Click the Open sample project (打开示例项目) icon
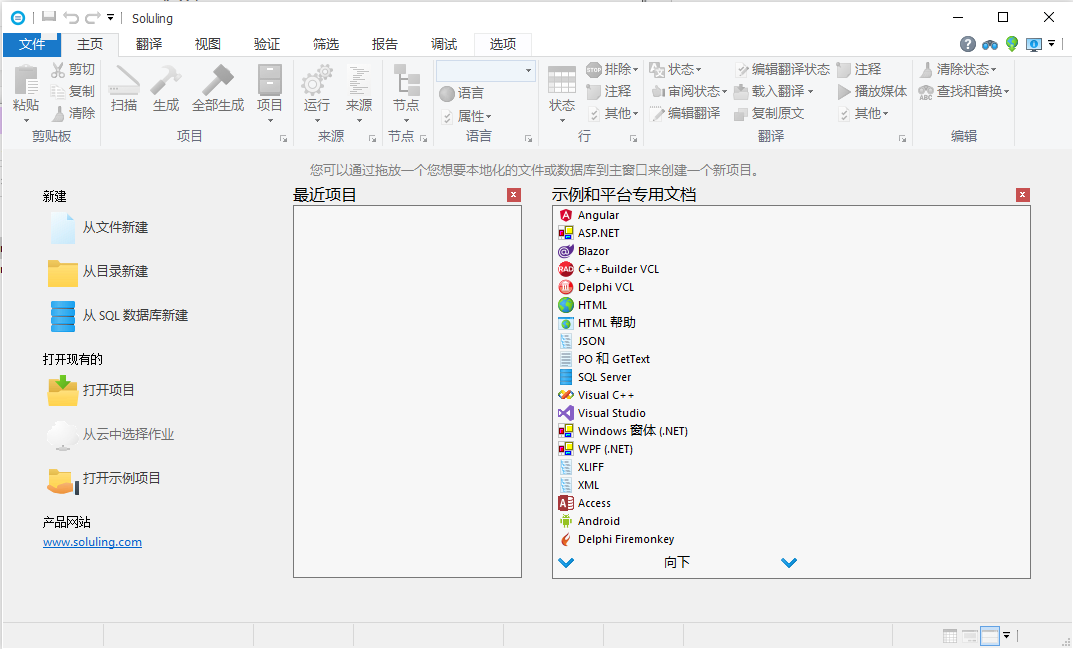Viewport: 1073px width, 649px height. 62,479
